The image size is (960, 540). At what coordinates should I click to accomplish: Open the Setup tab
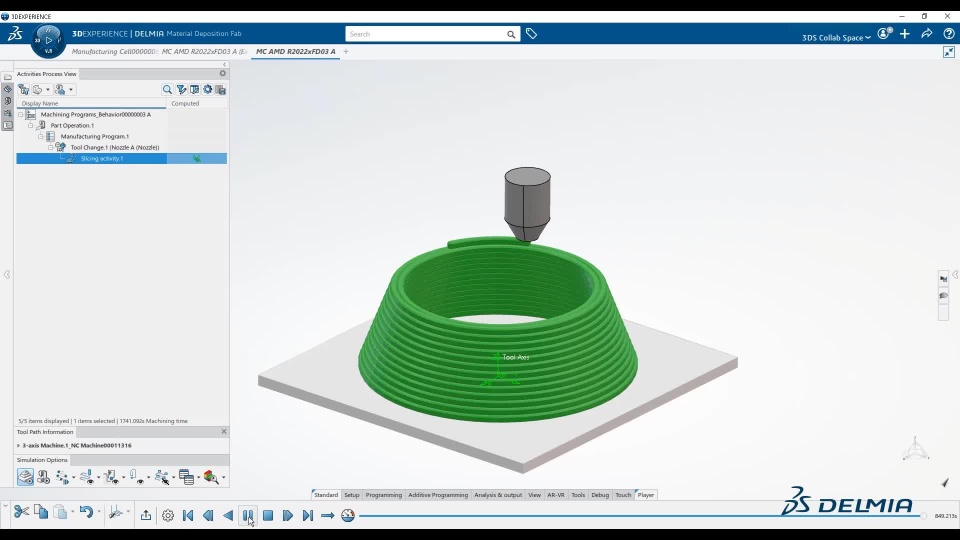[x=351, y=495]
